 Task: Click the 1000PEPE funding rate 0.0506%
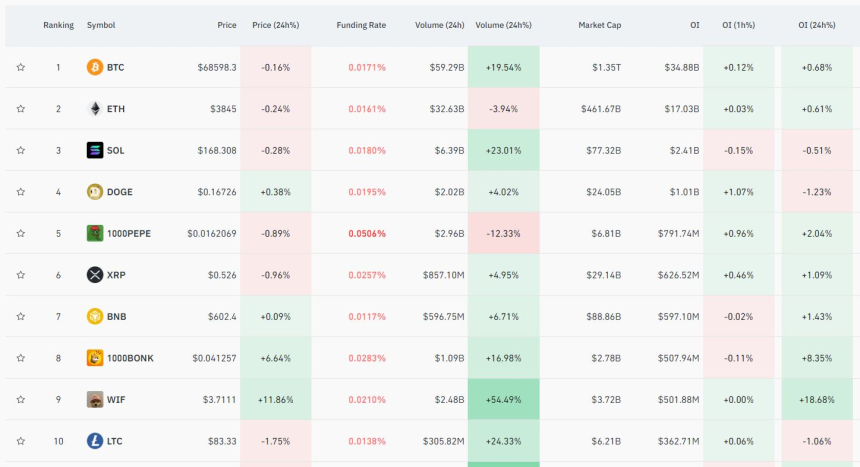tap(366, 233)
